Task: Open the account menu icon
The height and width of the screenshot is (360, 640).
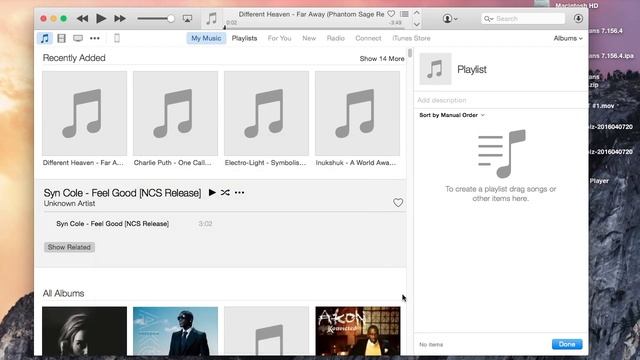Action: 450,18
